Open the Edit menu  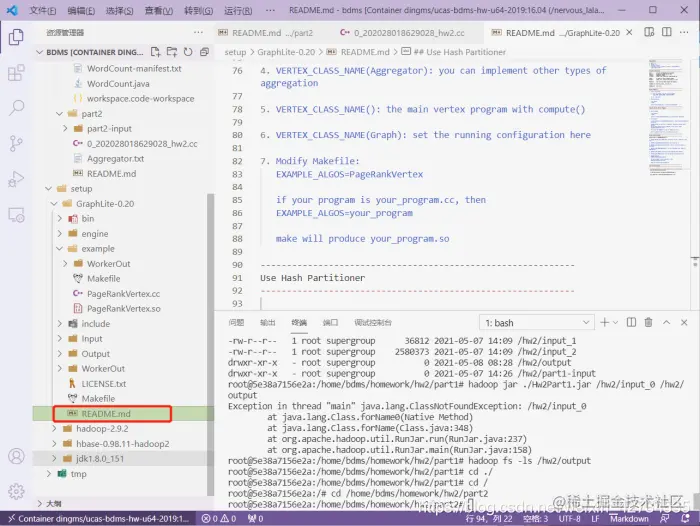tap(81, 10)
